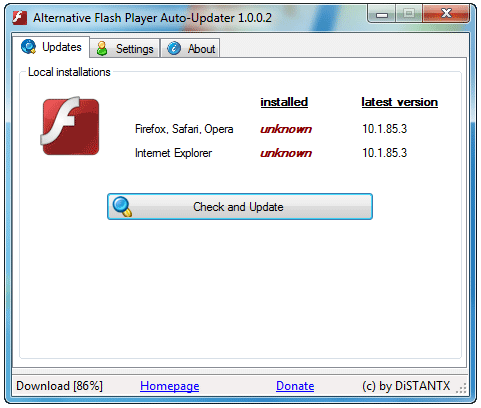This screenshot has height=408, width=481.
Task: Follow the Donate link
Action: tap(295, 386)
